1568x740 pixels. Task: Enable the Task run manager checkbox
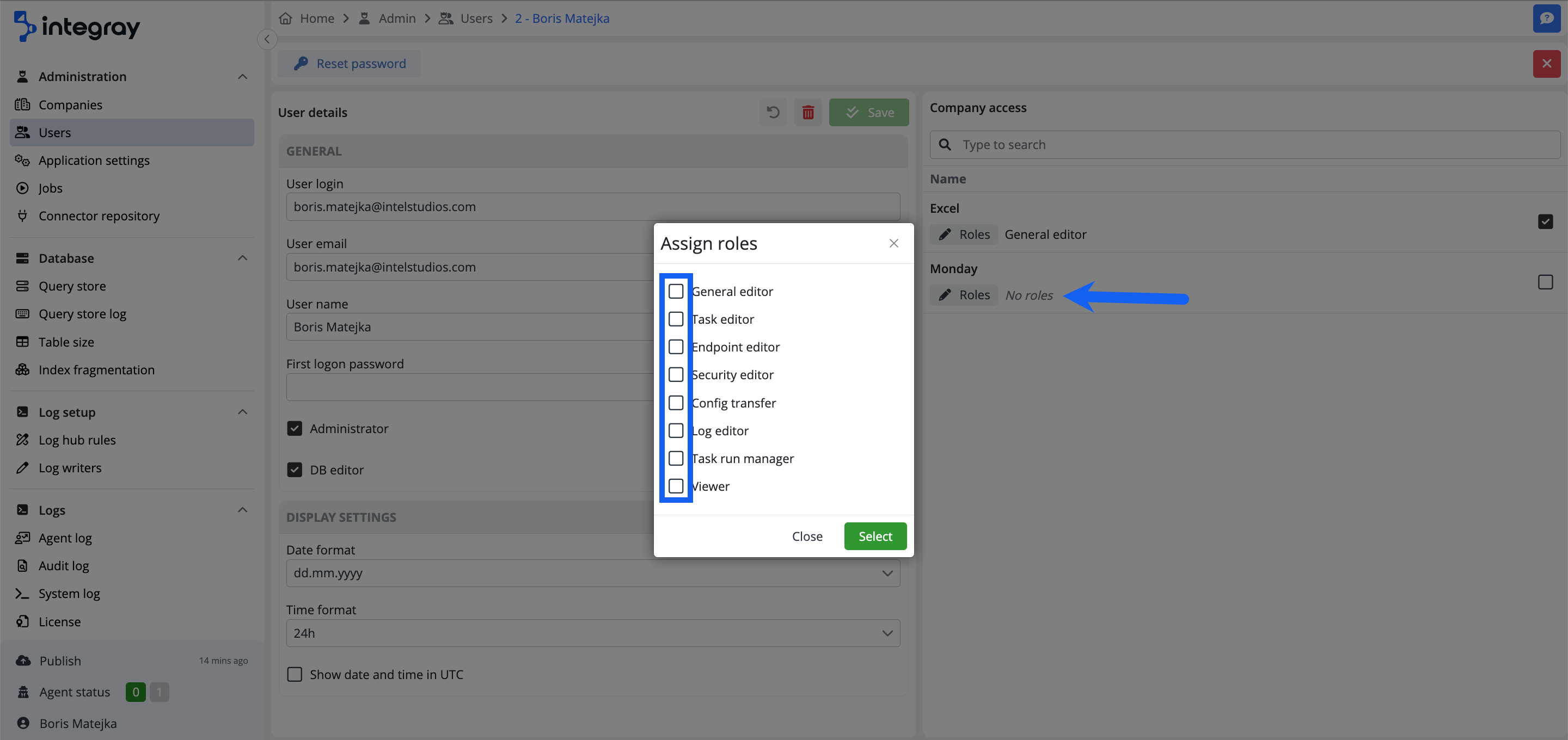click(x=676, y=458)
